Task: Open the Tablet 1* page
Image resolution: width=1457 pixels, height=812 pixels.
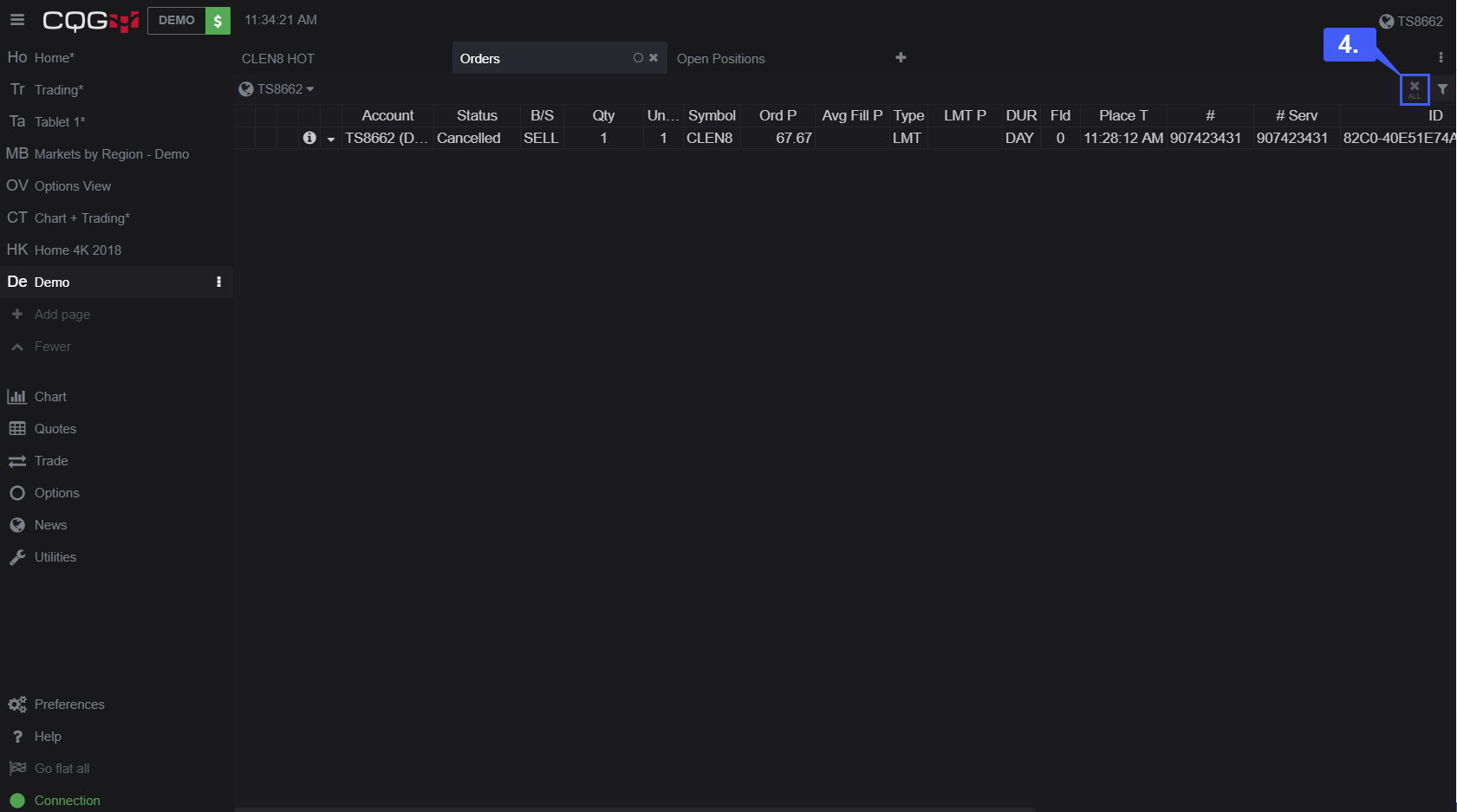Action: click(116, 122)
